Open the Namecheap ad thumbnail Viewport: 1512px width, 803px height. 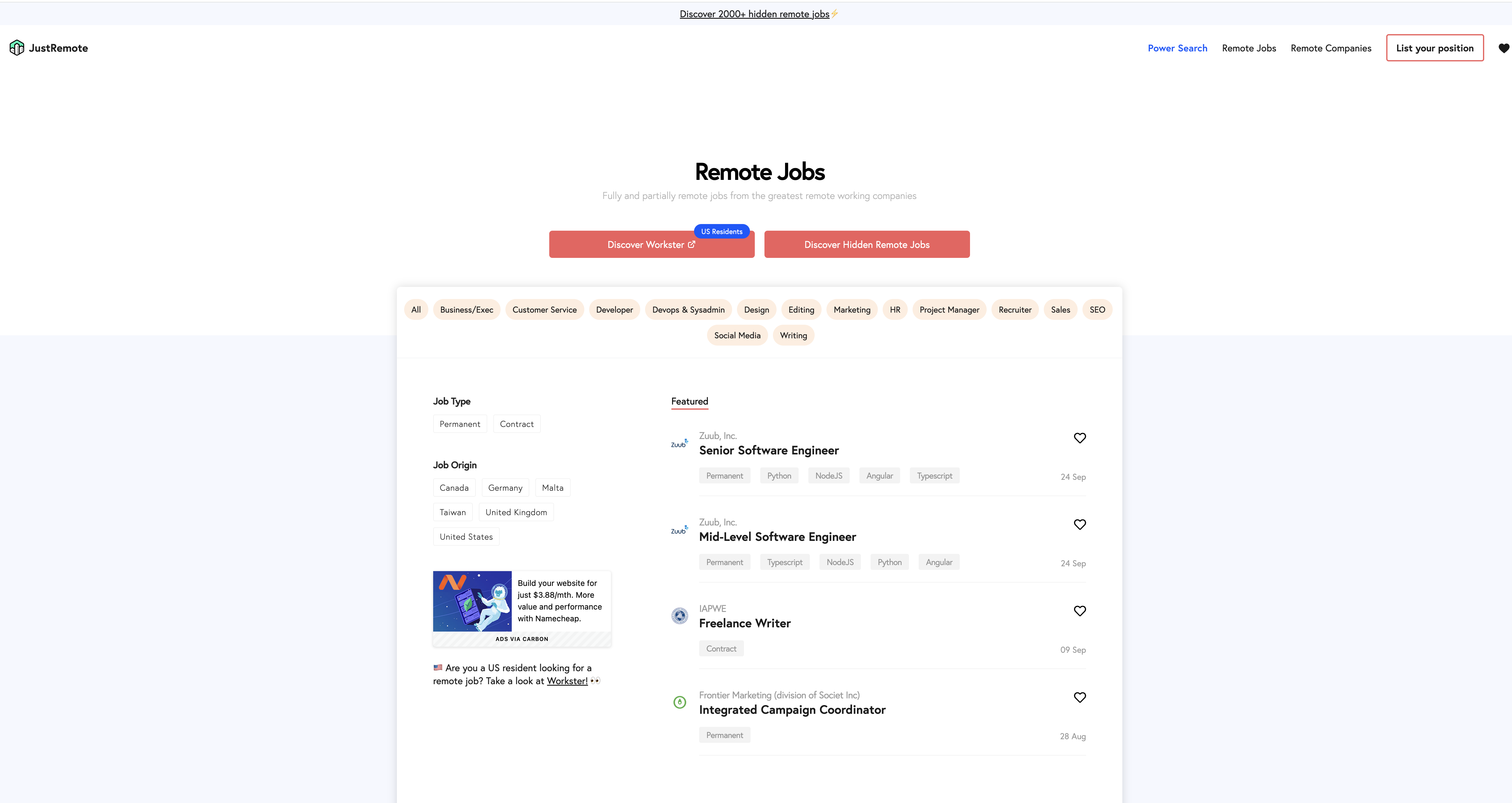pyautogui.click(x=472, y=601)
